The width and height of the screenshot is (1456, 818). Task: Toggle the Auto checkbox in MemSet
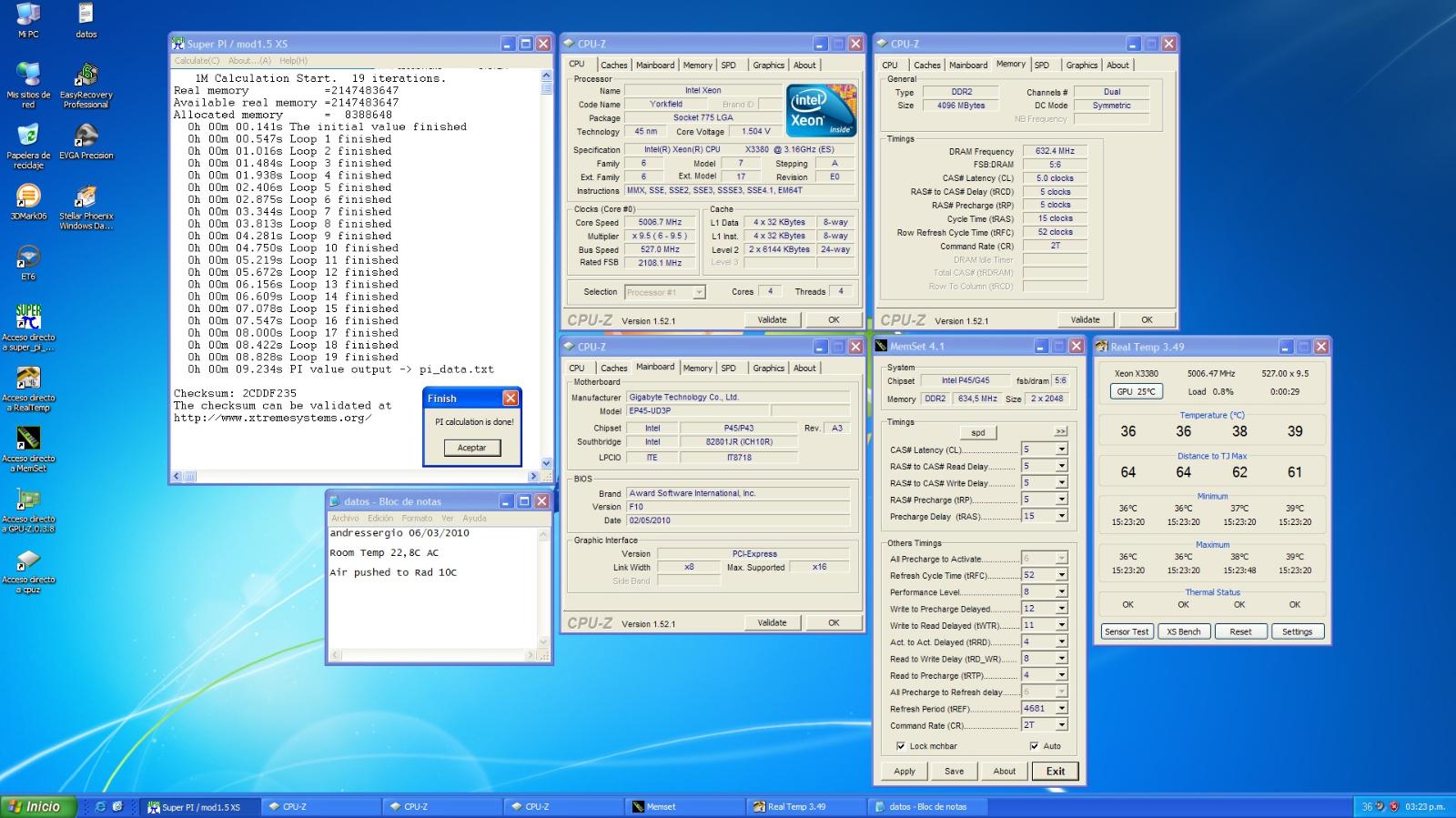point(1034,746)
